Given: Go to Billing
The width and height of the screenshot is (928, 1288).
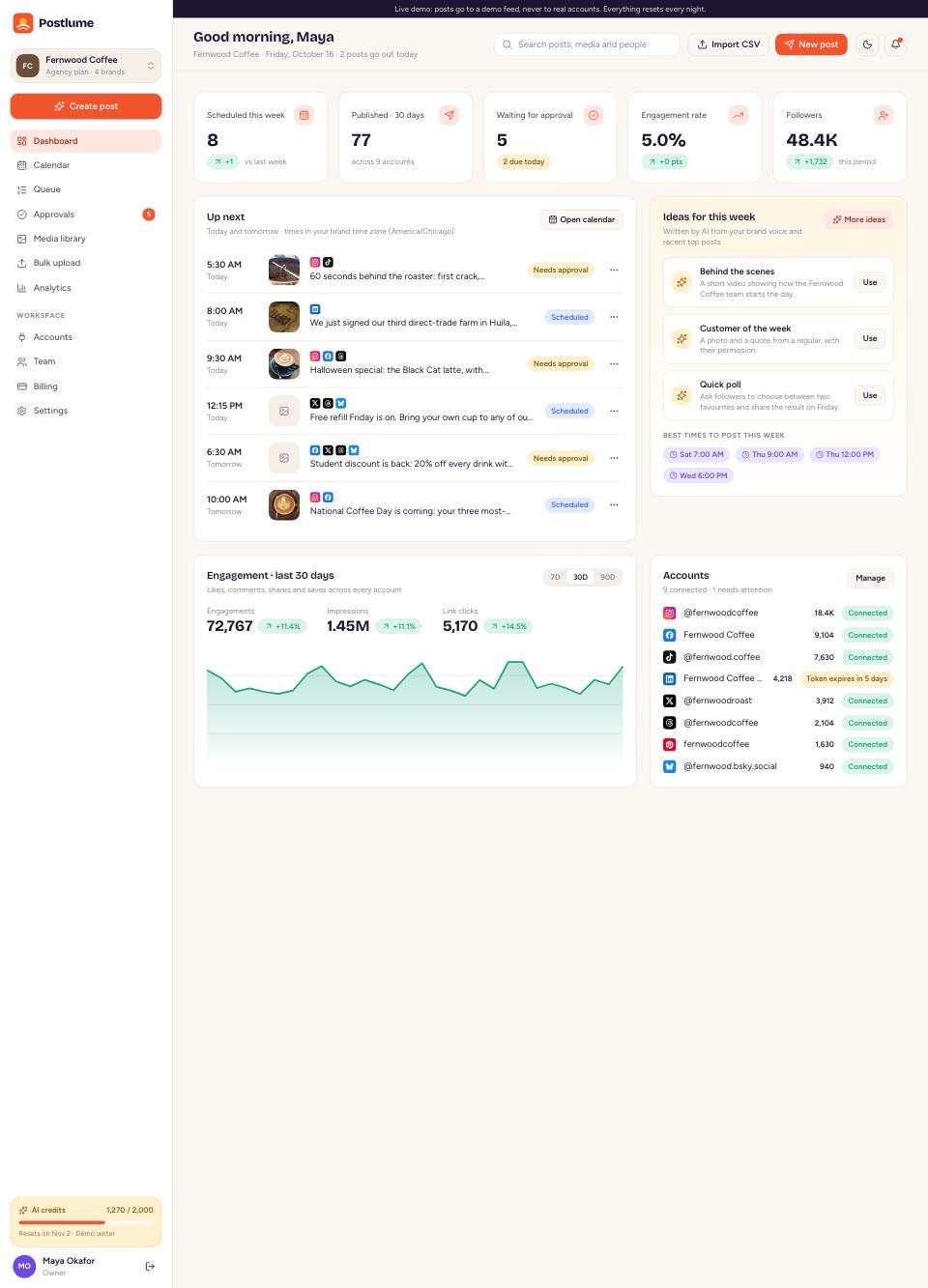Looking at the screenshot, I should point(86,386).
